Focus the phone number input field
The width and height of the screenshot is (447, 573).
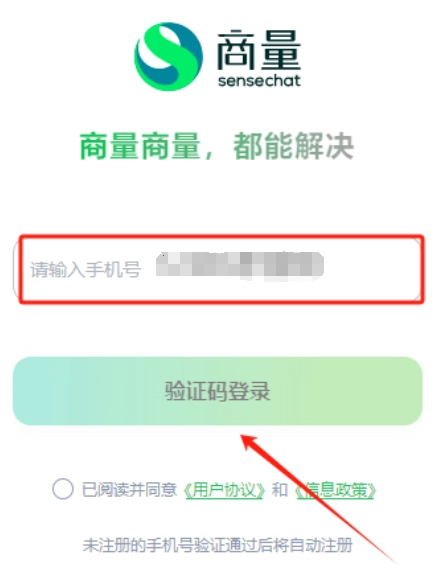pos(218,269)
